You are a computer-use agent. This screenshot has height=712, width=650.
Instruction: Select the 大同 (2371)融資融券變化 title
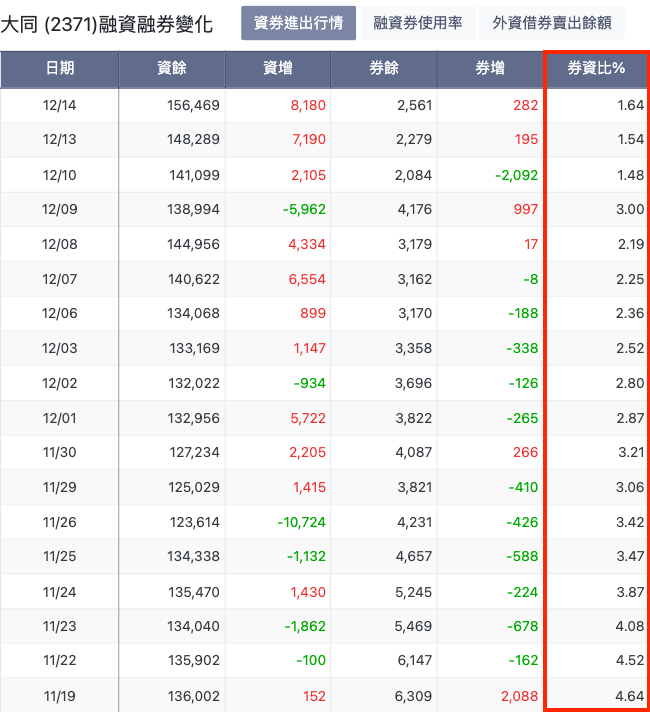(x=106, y=25)
